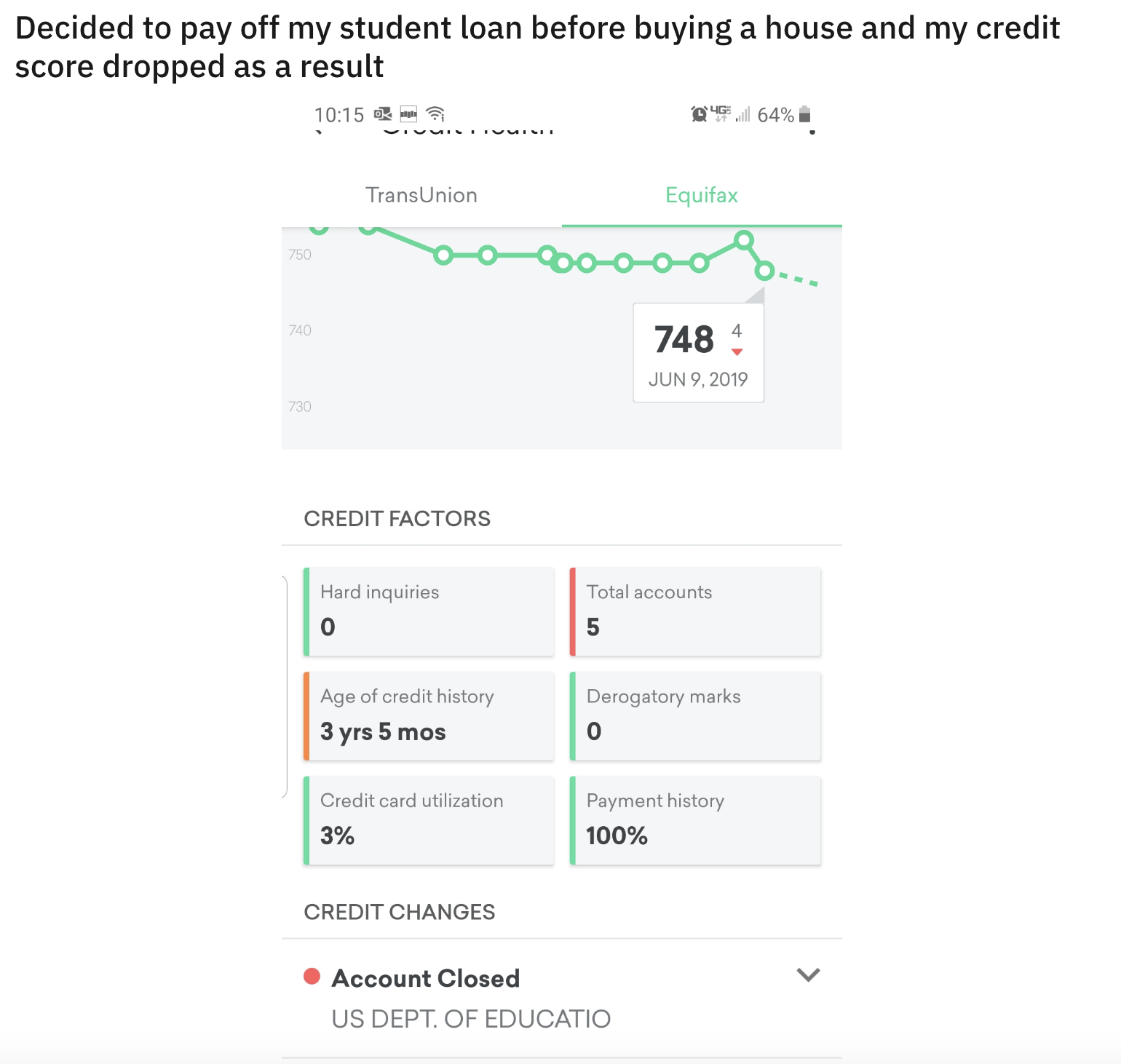Select the battery indicator icon

804,114
